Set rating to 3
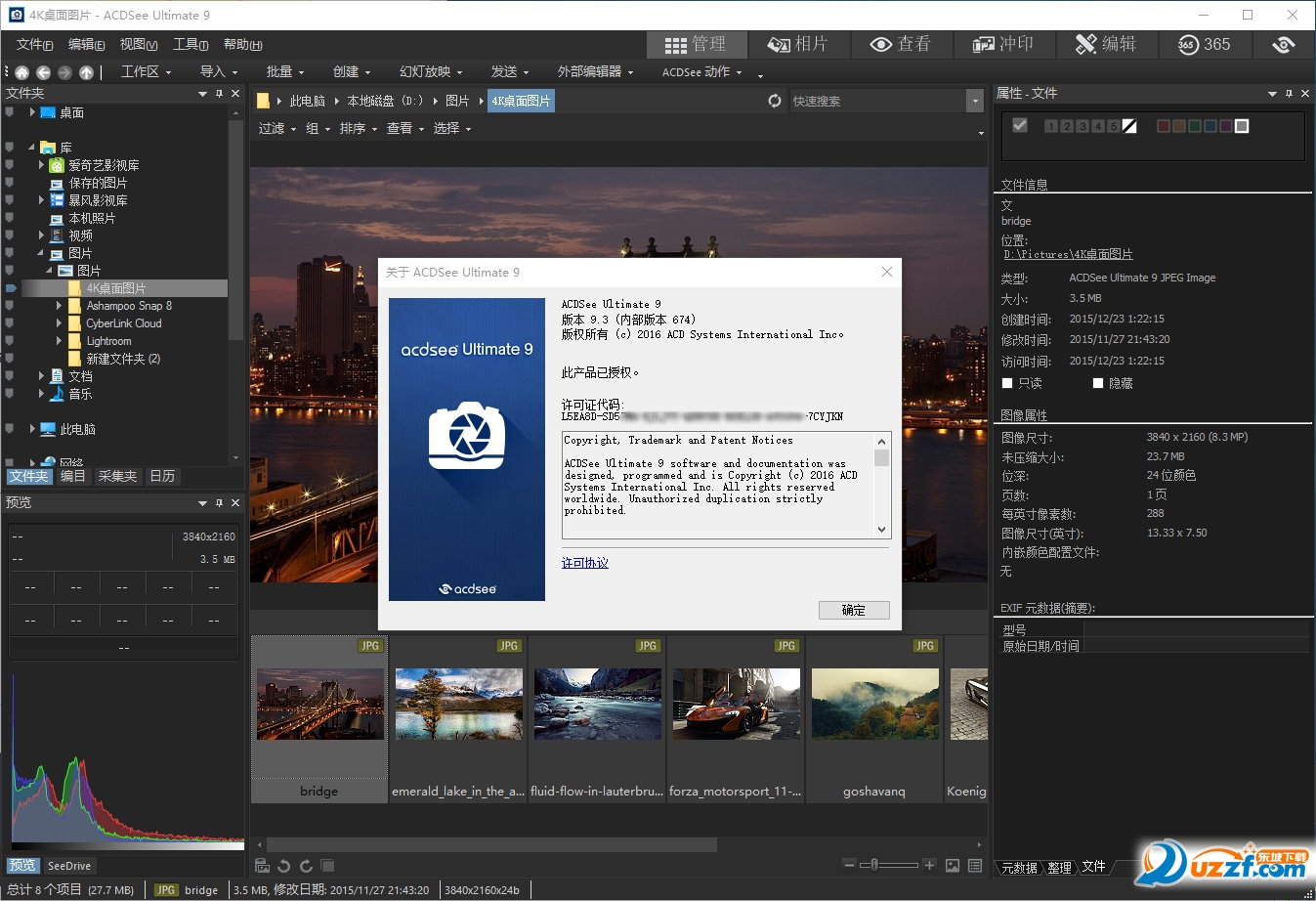The height and width of the screenshot is (901, 1316). tap(1082, 126)
